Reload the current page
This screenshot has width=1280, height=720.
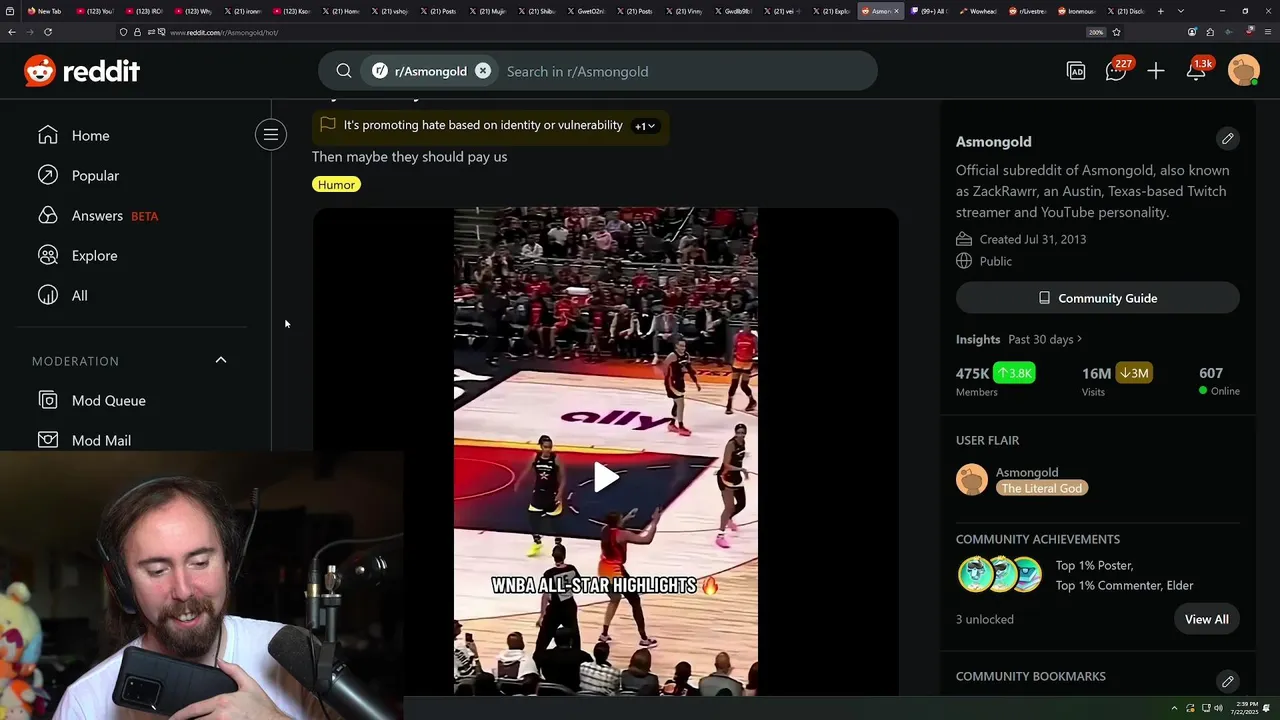(x=47, y=32)
